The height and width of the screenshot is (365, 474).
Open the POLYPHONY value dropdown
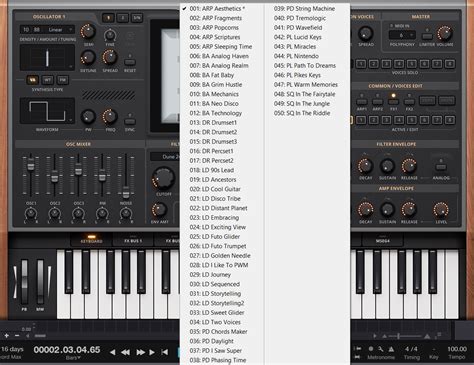(402, 35)
